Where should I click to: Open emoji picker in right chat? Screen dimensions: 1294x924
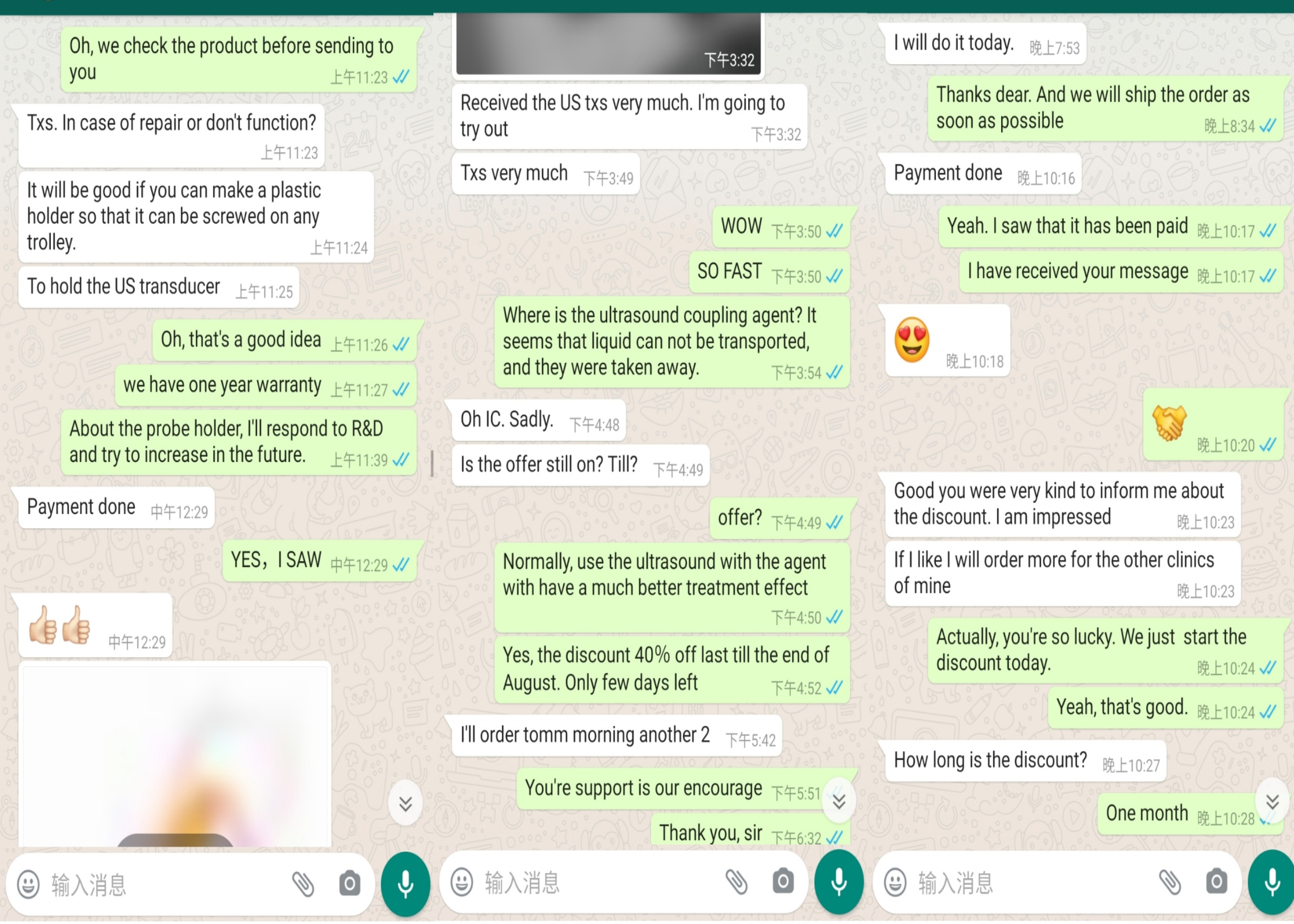coord(895,882)
